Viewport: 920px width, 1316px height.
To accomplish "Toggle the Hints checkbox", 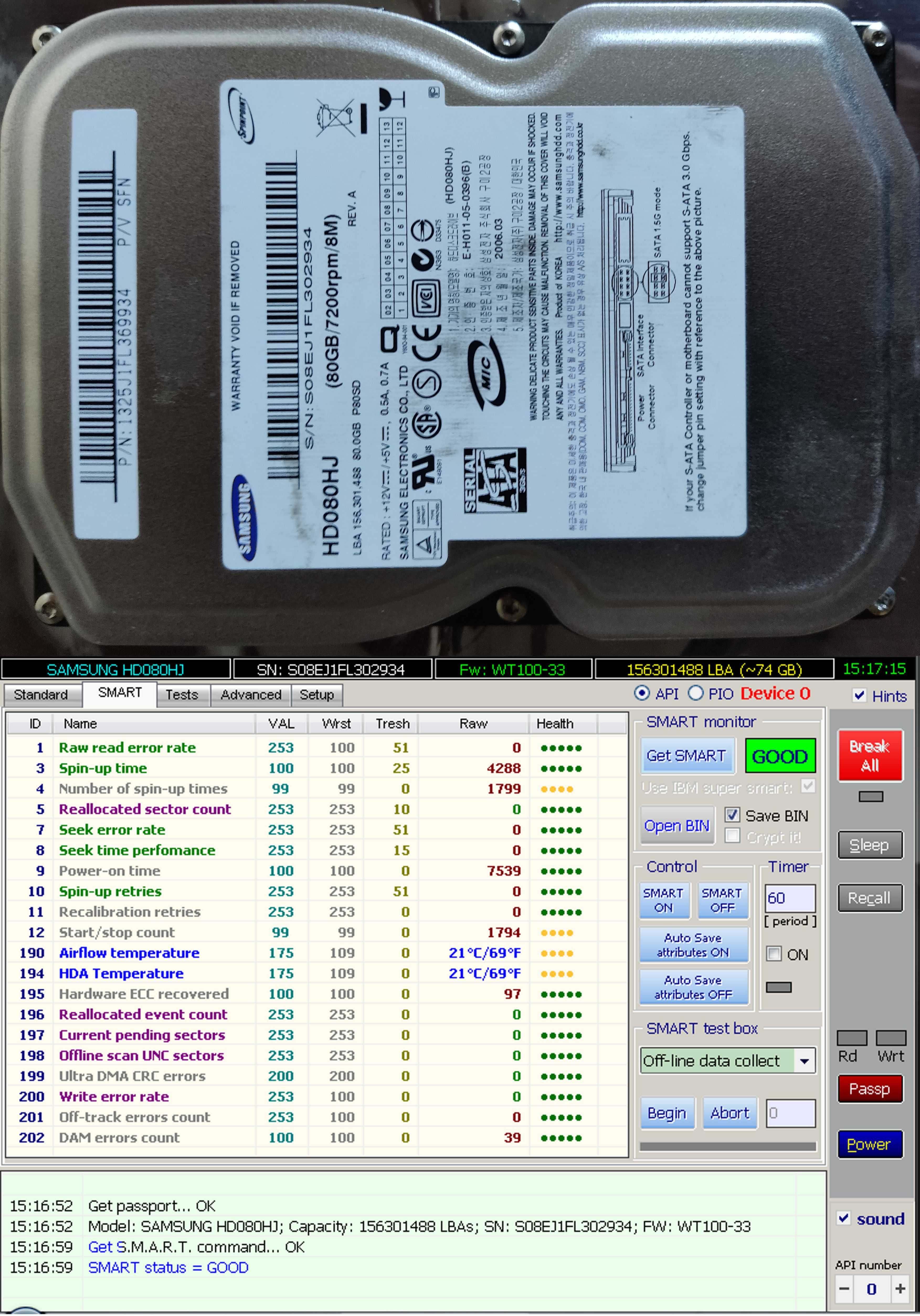I will (859, 695).
